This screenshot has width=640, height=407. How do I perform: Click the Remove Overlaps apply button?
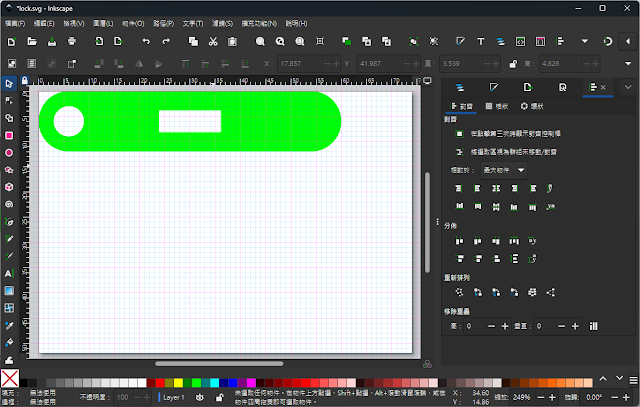pyautogui.click(x=593, y=326)
